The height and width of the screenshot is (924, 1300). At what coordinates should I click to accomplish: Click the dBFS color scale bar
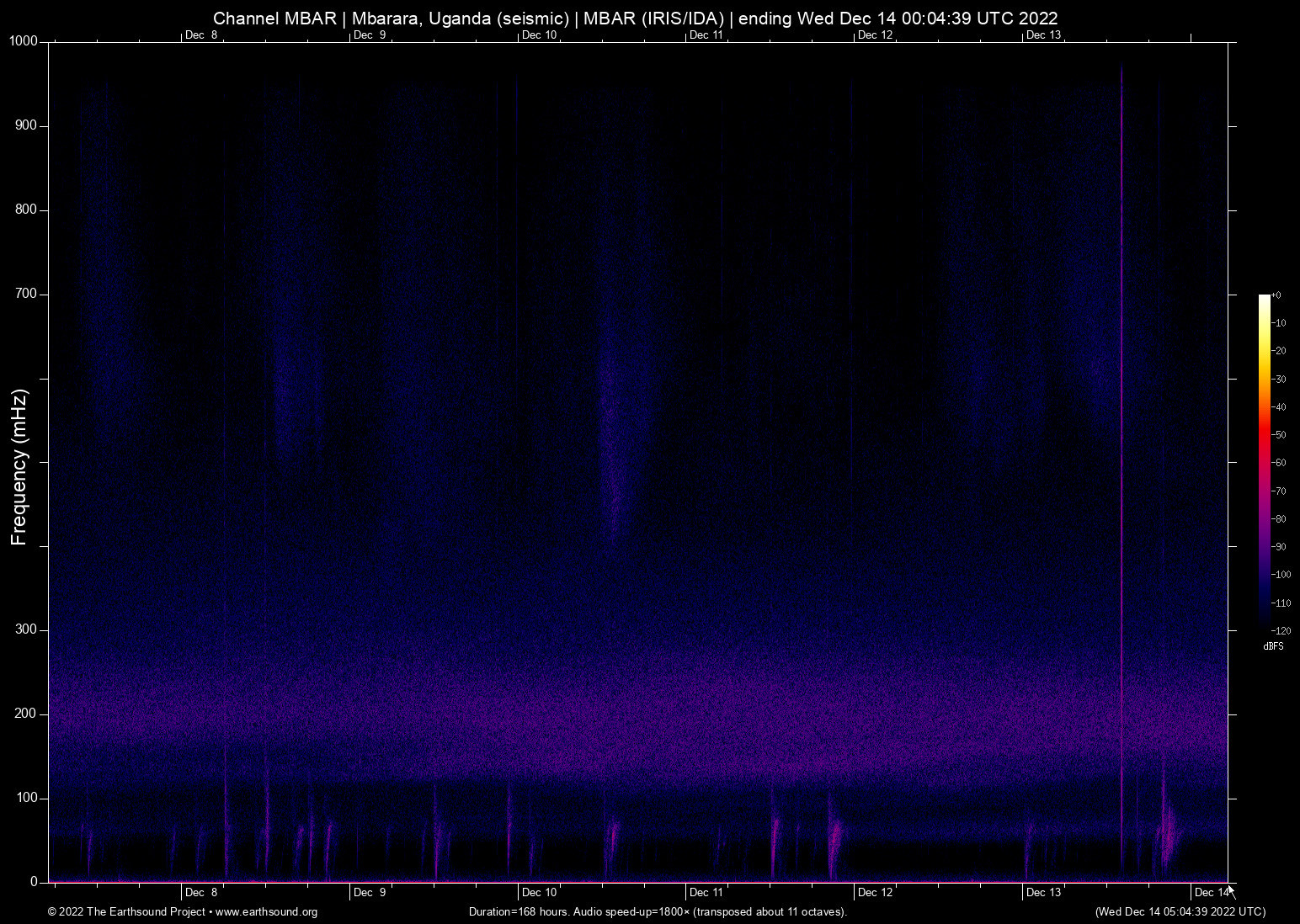click(1263, 463)
